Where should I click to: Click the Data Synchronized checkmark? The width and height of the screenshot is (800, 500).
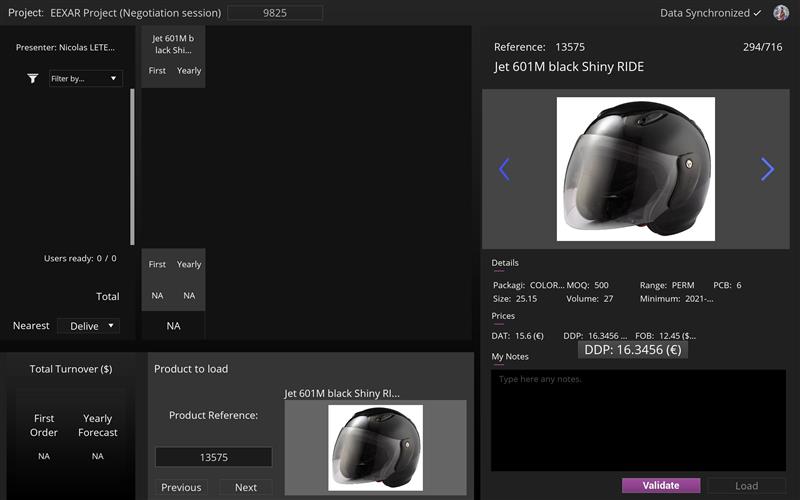pos(757,13)
